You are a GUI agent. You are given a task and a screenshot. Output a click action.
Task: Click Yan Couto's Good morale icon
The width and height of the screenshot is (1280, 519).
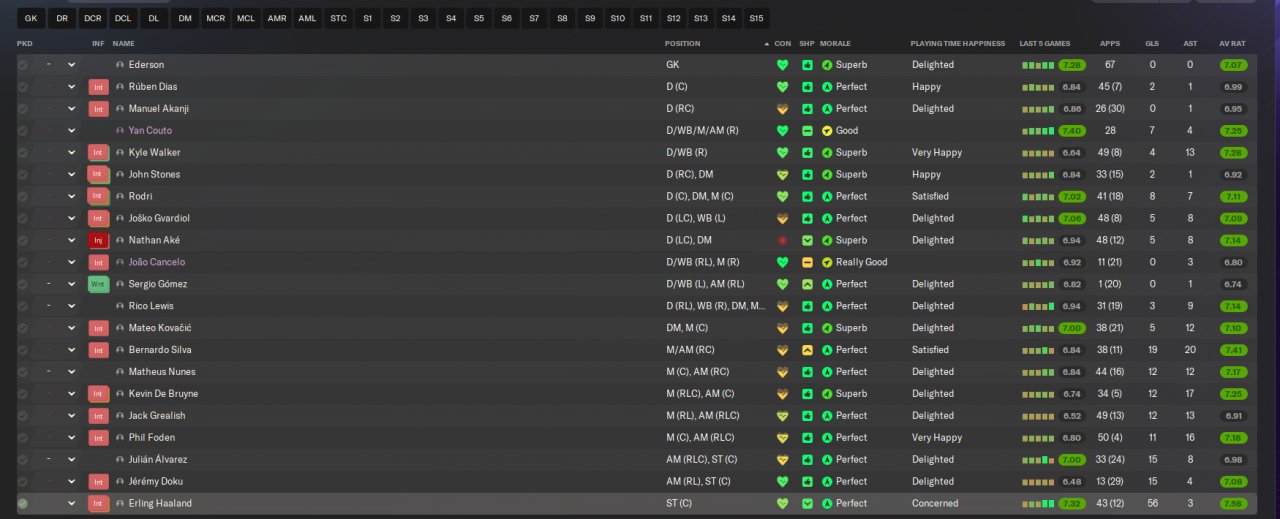click(827, 131)
